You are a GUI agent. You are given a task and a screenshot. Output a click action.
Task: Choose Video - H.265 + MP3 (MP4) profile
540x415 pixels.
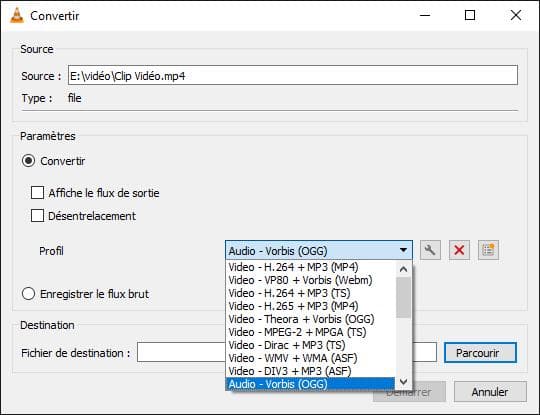pos(310,306)
